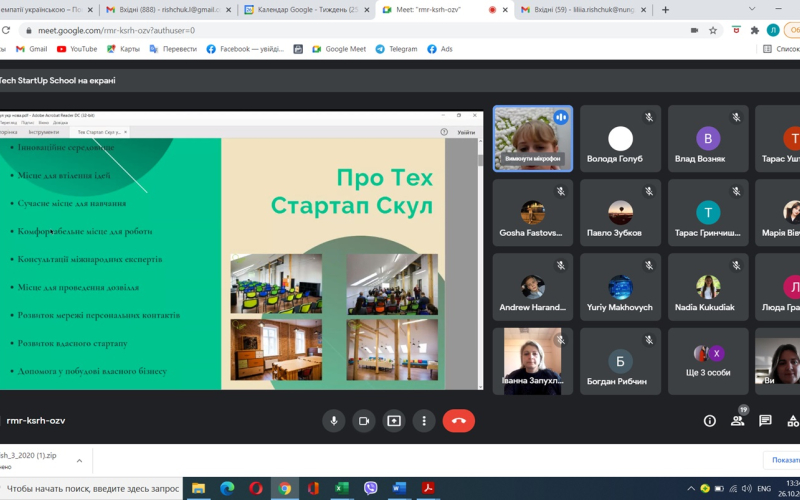Open the activities shapes icon

(793, 421)
